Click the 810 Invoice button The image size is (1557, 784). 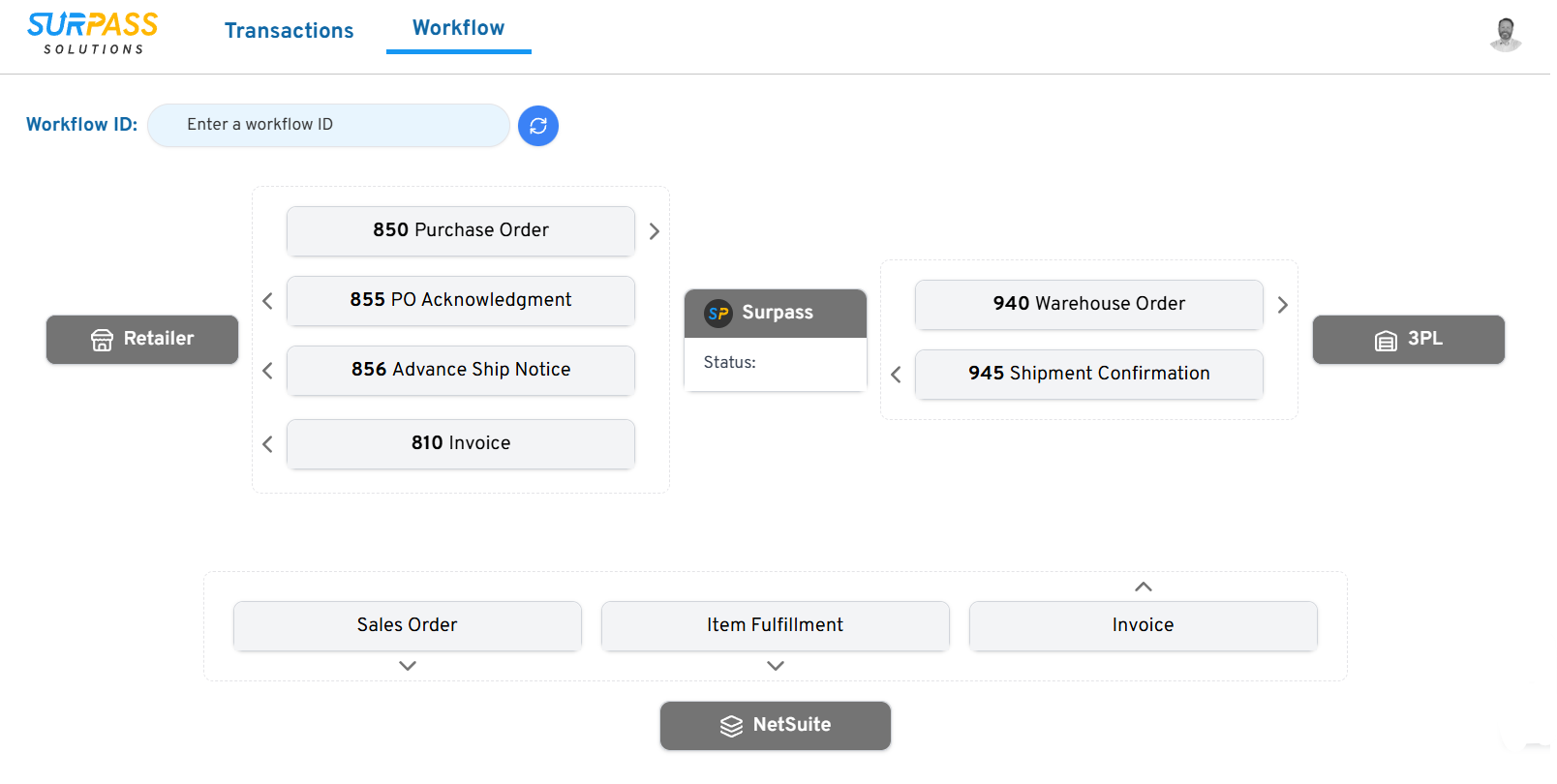(x=461, y=443)
